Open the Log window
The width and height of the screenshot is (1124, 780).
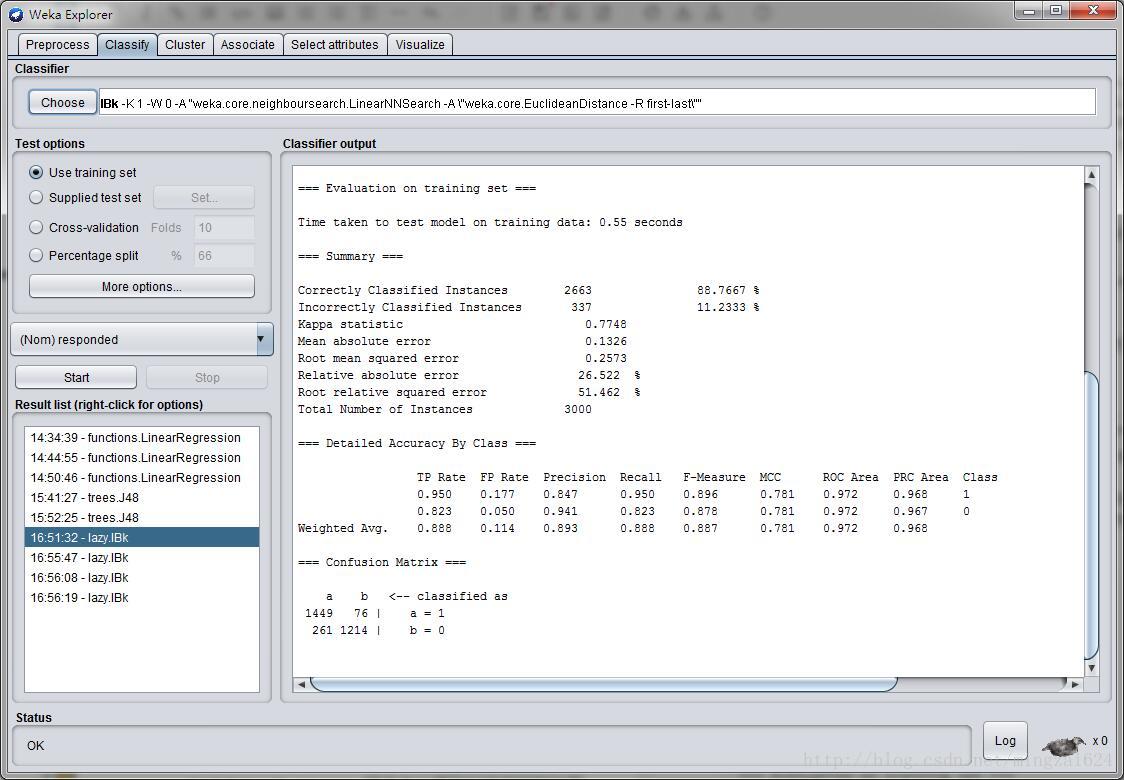1005,741
